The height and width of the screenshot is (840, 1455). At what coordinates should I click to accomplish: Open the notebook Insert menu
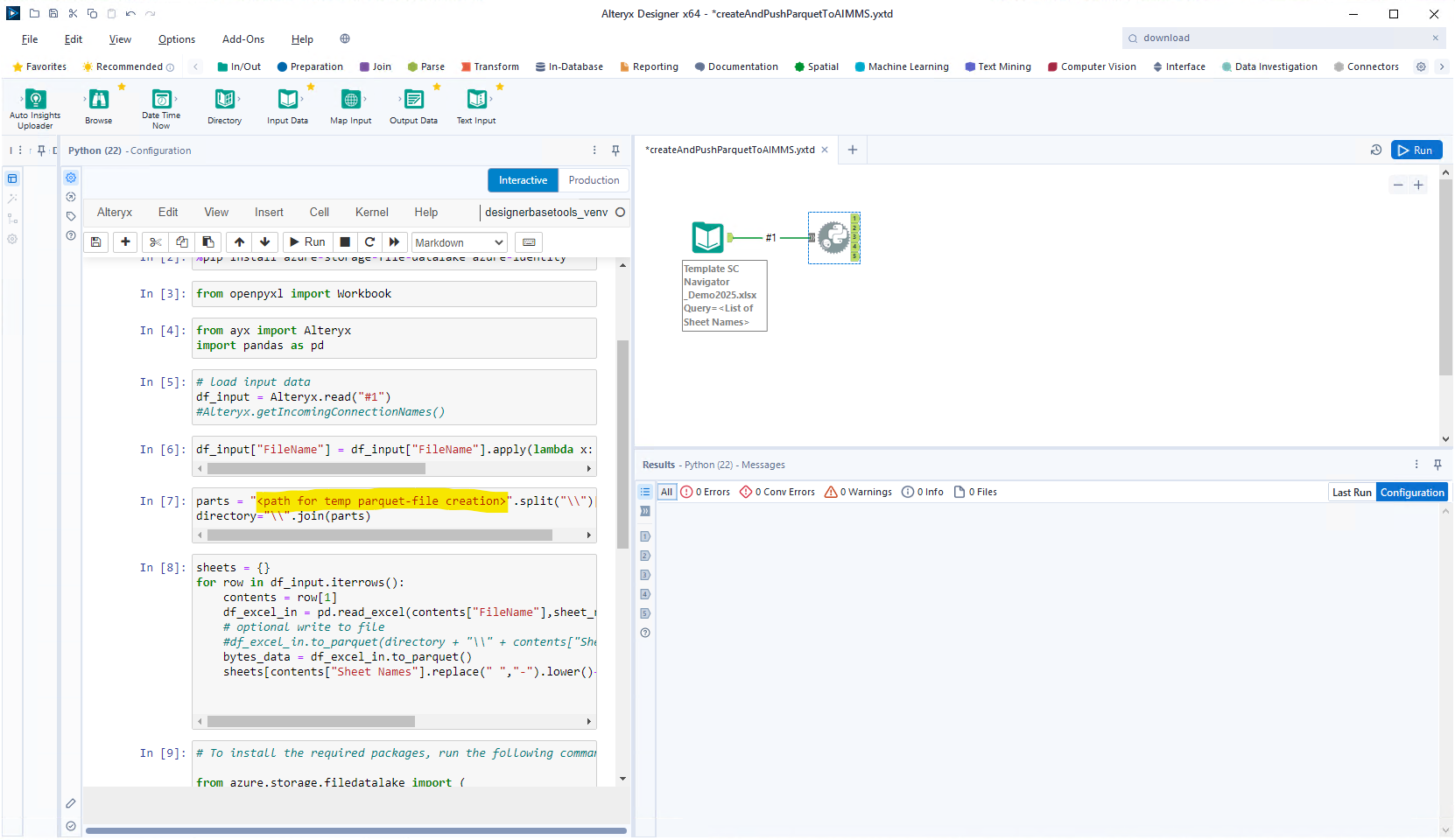(269, 212)
